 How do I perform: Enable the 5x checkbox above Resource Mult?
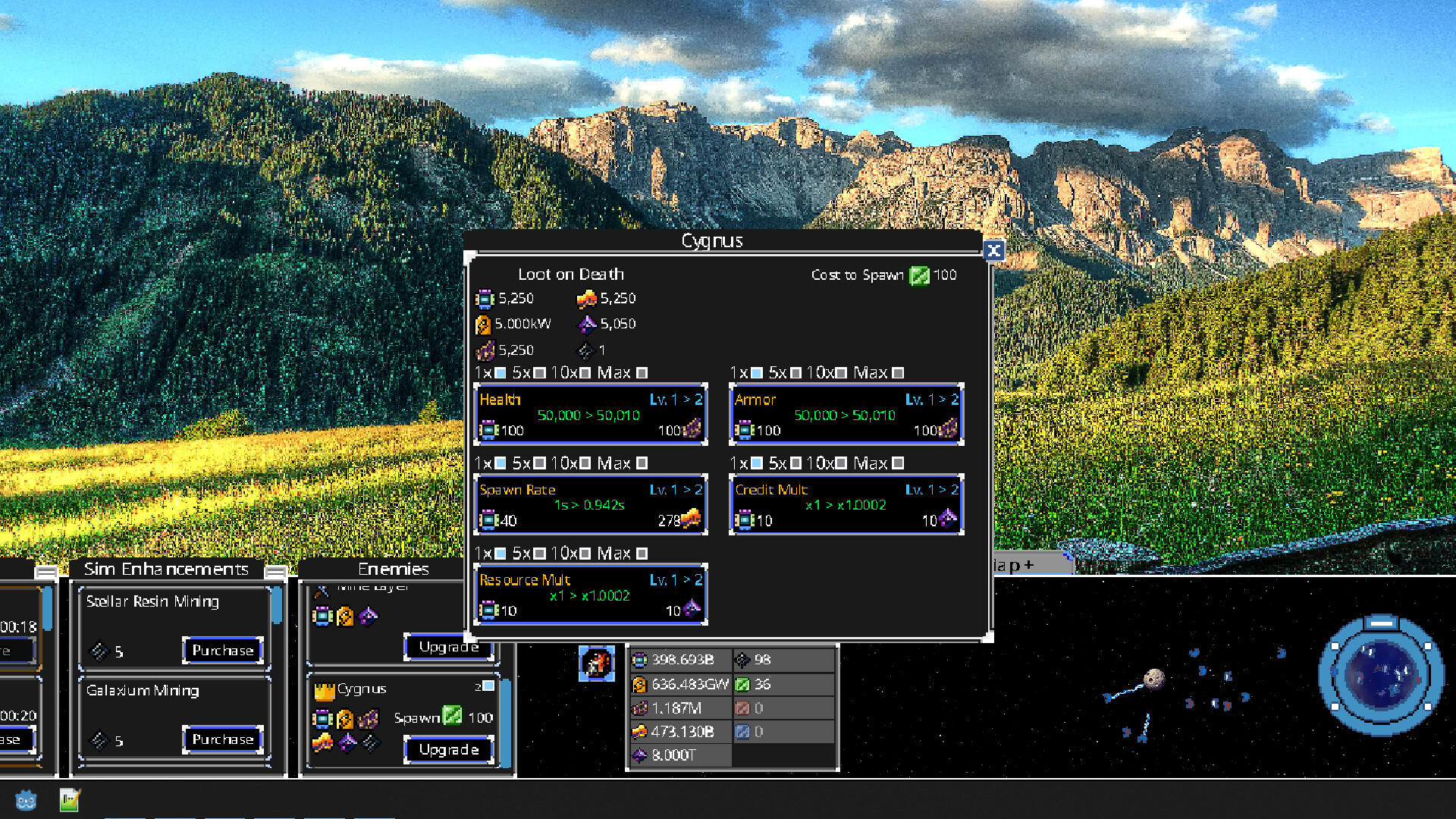click(539, 554)
